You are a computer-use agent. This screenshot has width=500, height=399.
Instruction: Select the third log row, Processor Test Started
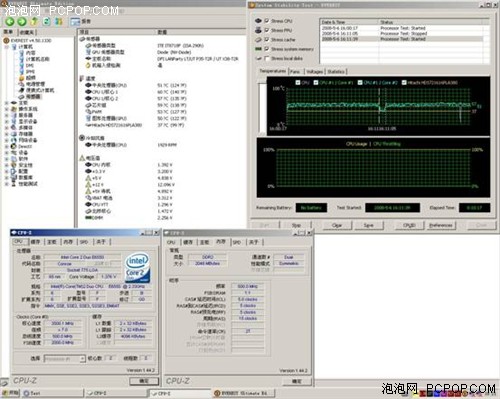tap(402, 39)
